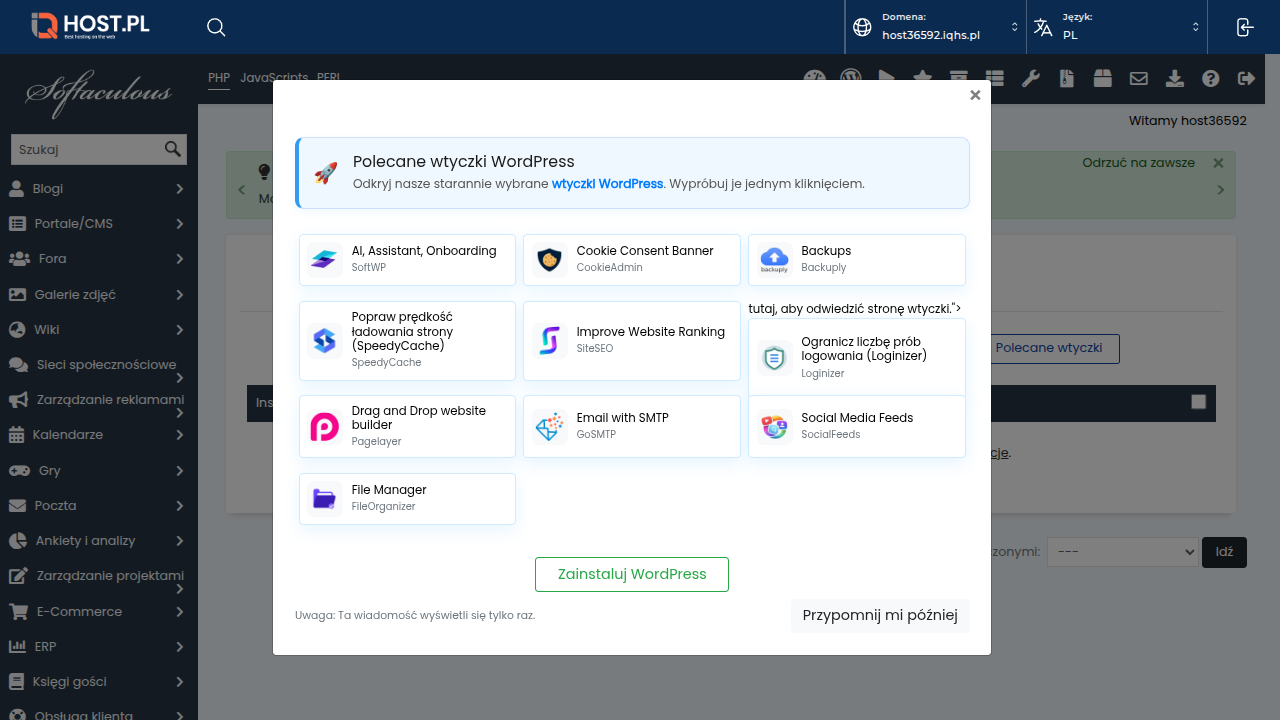This screenshot has height=720, width=1280.
Task: Click the Softaculous logo in sidebar
Action: (x=99, y=94)
